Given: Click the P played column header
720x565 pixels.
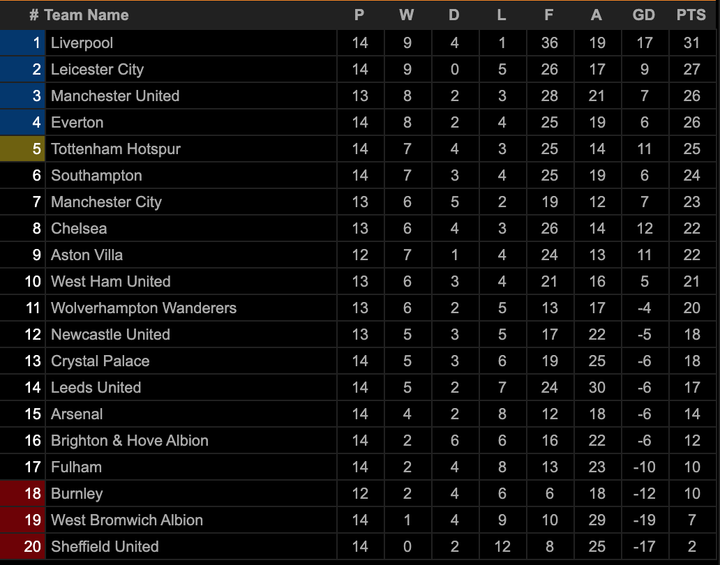Looking at the screenshot, I should point(359,15).
